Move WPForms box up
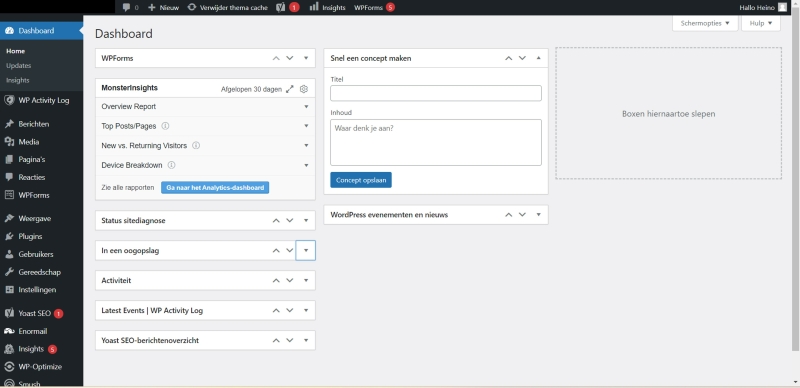Viewport: 800px width, 388px height. 276,58
